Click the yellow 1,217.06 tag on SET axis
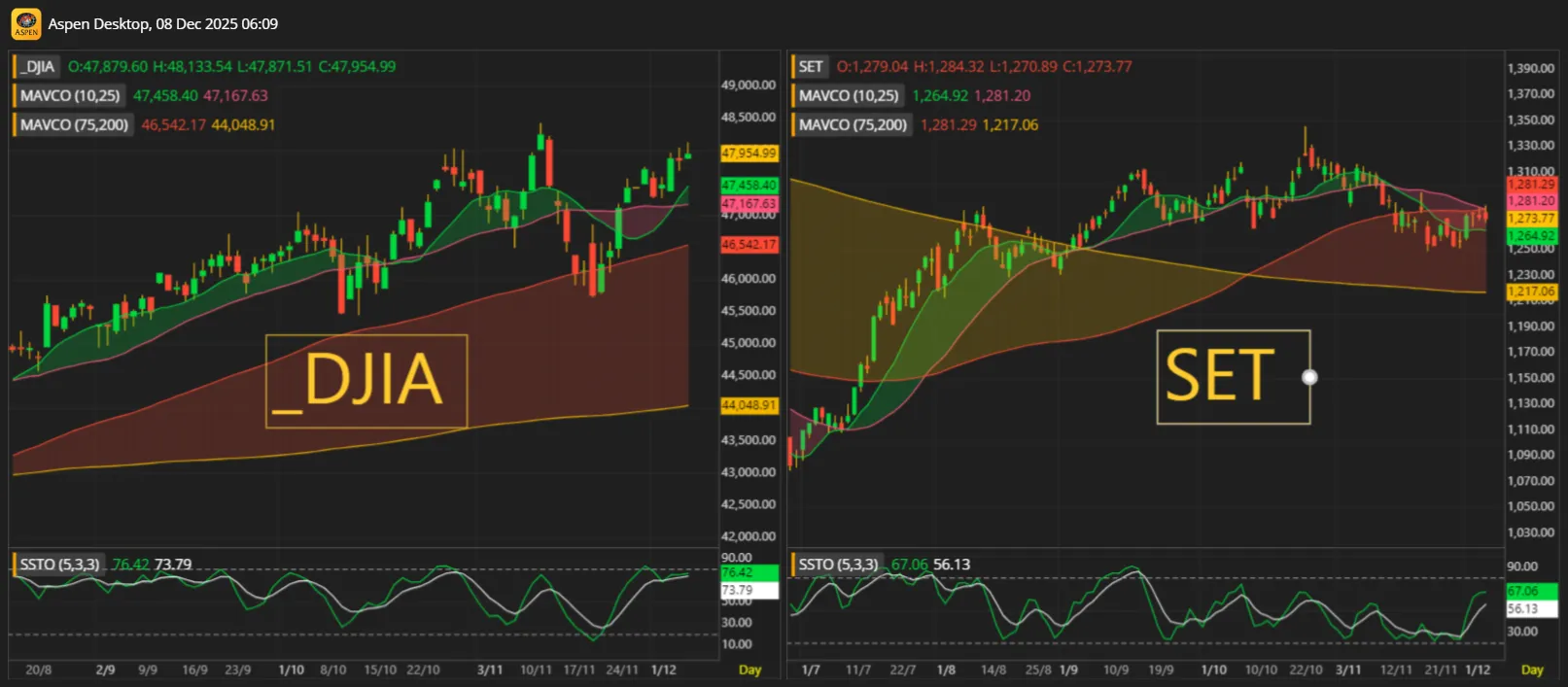1568x687 pixels. pyautogui.click(x=1531, y=292)
